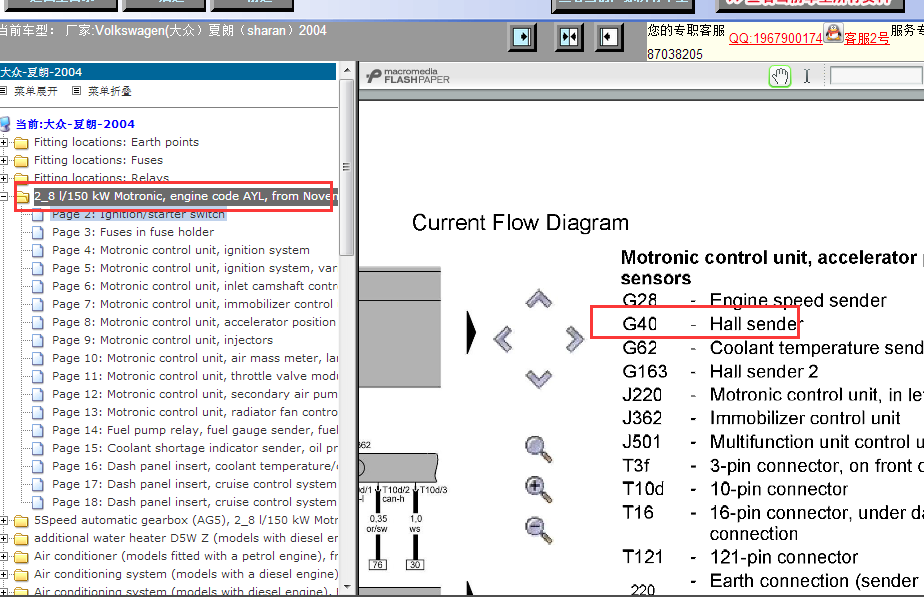924x597 pixels.
Task: Open Page 10: air mass meter page
Action: (195, 358)
